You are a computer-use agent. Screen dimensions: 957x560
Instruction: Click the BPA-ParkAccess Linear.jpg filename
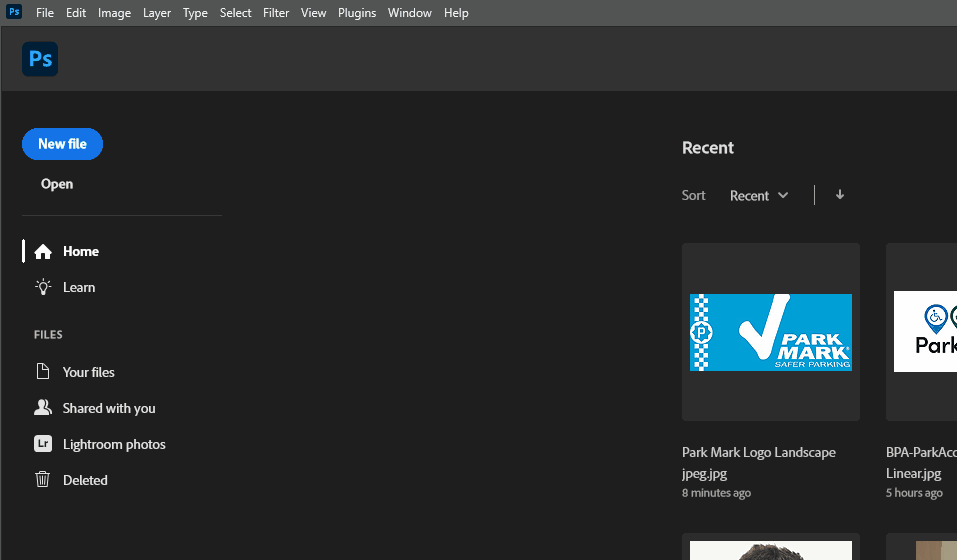pos(921,462)
